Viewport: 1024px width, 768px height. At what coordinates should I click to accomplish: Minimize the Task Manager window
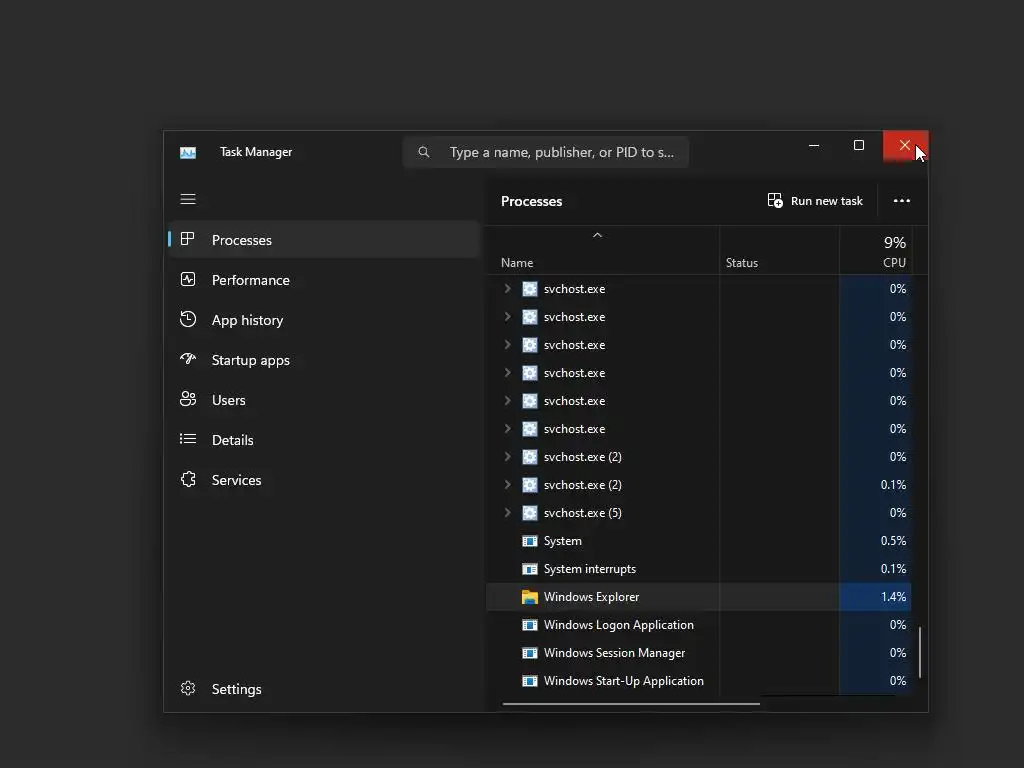[814, 146]
